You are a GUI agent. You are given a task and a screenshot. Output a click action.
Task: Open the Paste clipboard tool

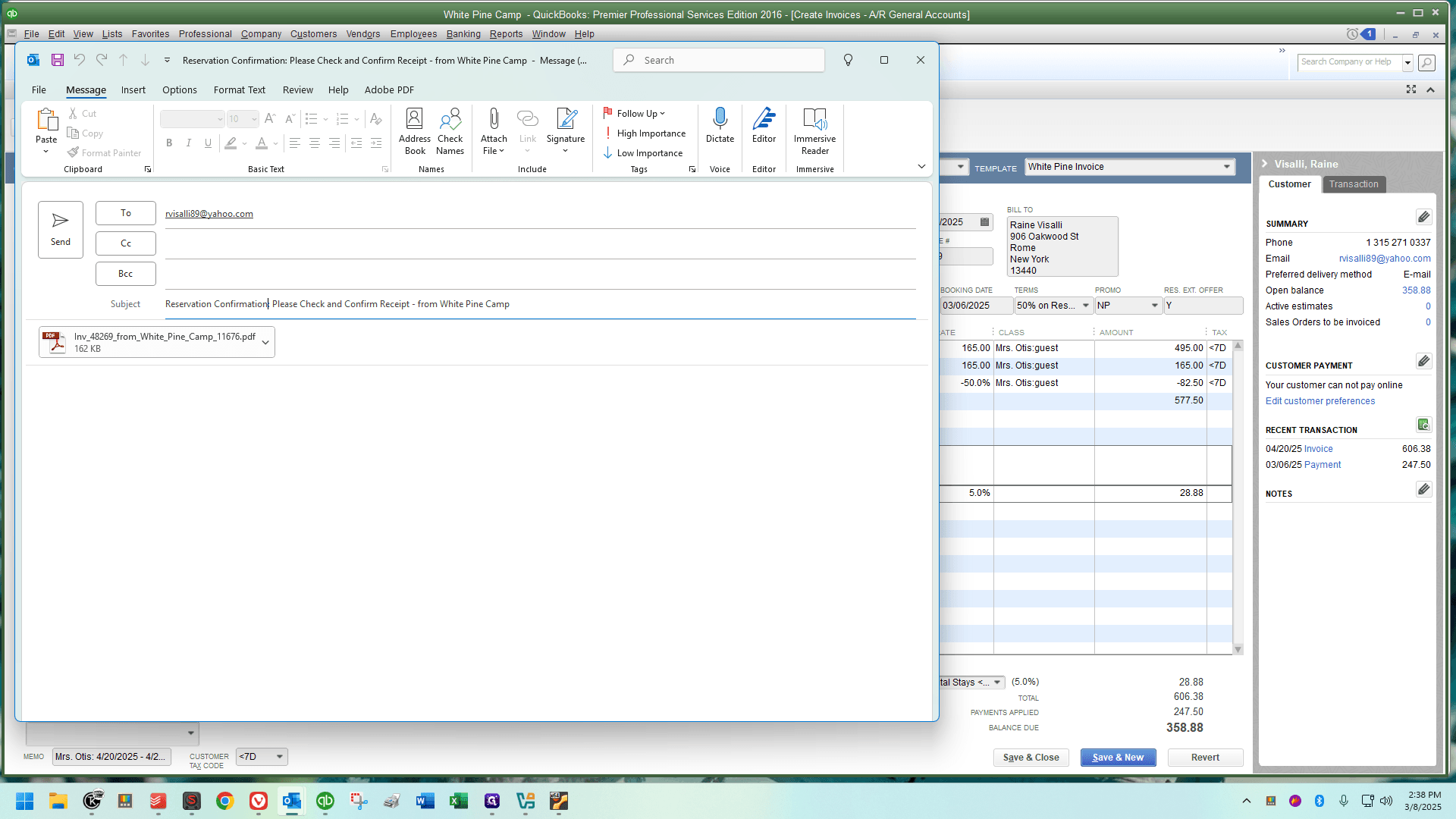[x=46, y=130]
